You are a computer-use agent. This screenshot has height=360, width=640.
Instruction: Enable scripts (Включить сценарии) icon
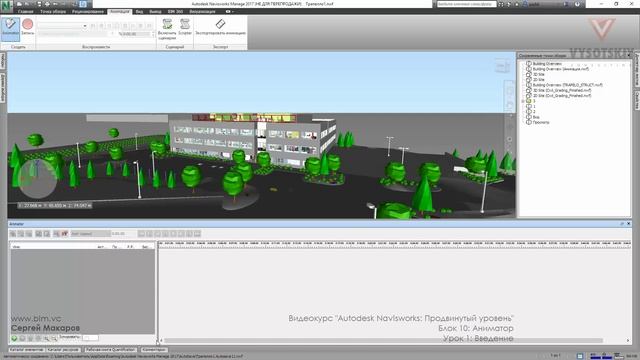(x=167, y=29)
